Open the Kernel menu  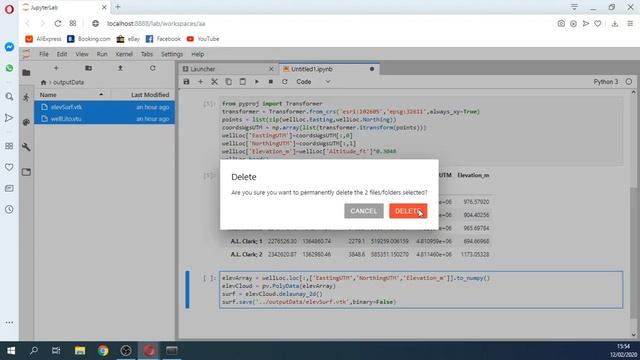[124, 54]
